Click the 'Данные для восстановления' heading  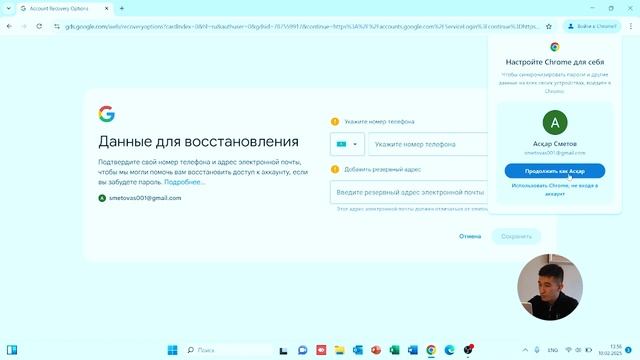(198, 142)
